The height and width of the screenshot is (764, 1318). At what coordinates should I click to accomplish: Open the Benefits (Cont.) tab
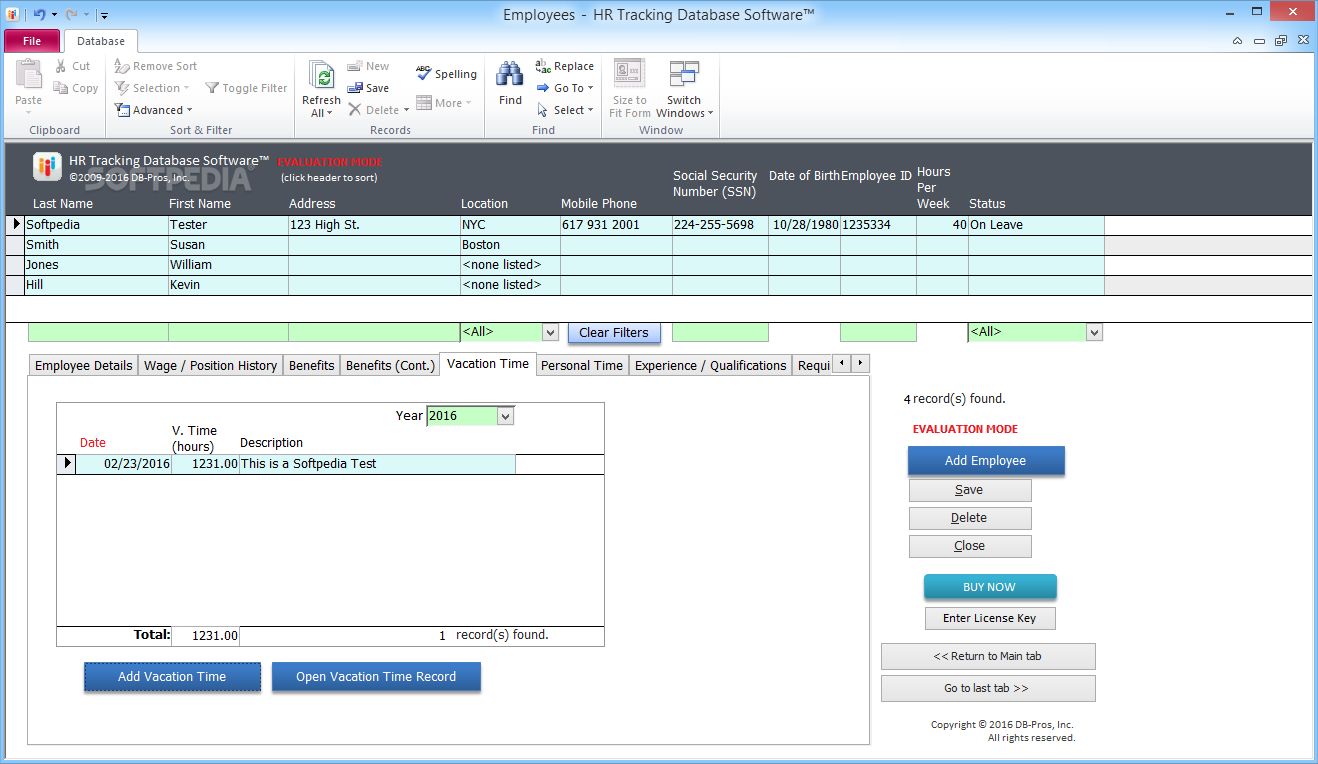390,365
